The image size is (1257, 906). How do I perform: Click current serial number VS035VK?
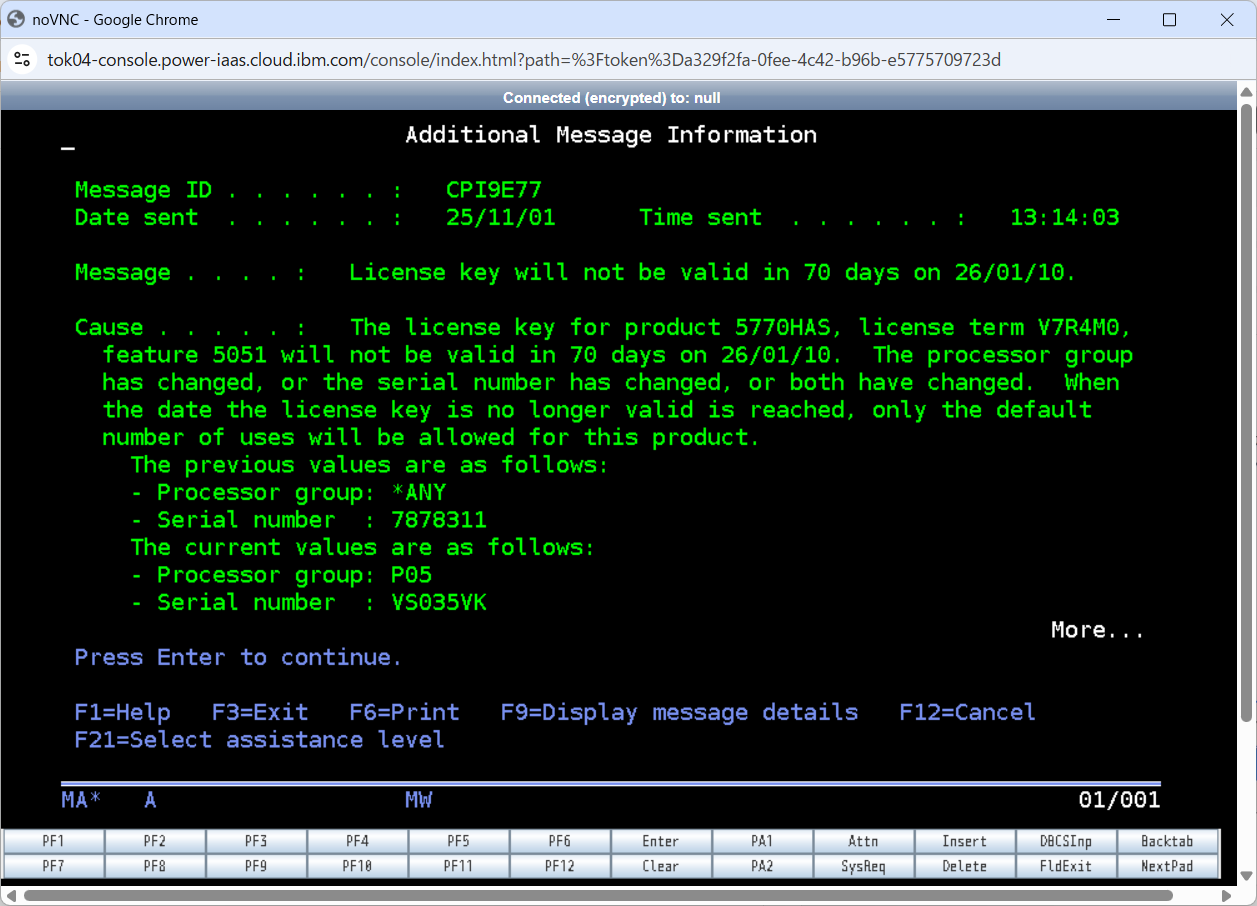tap(439, 602)
